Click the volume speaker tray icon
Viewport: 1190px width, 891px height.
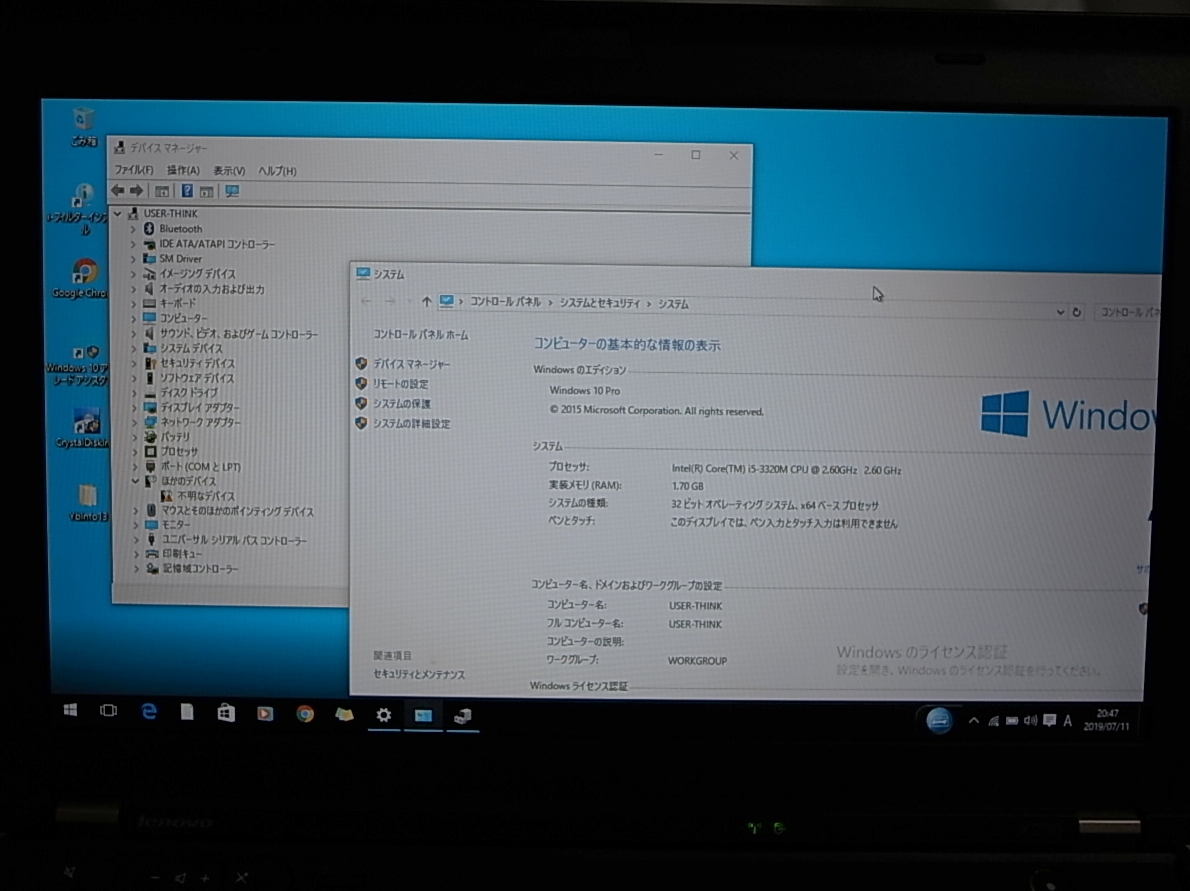[x=1030, y=721]
